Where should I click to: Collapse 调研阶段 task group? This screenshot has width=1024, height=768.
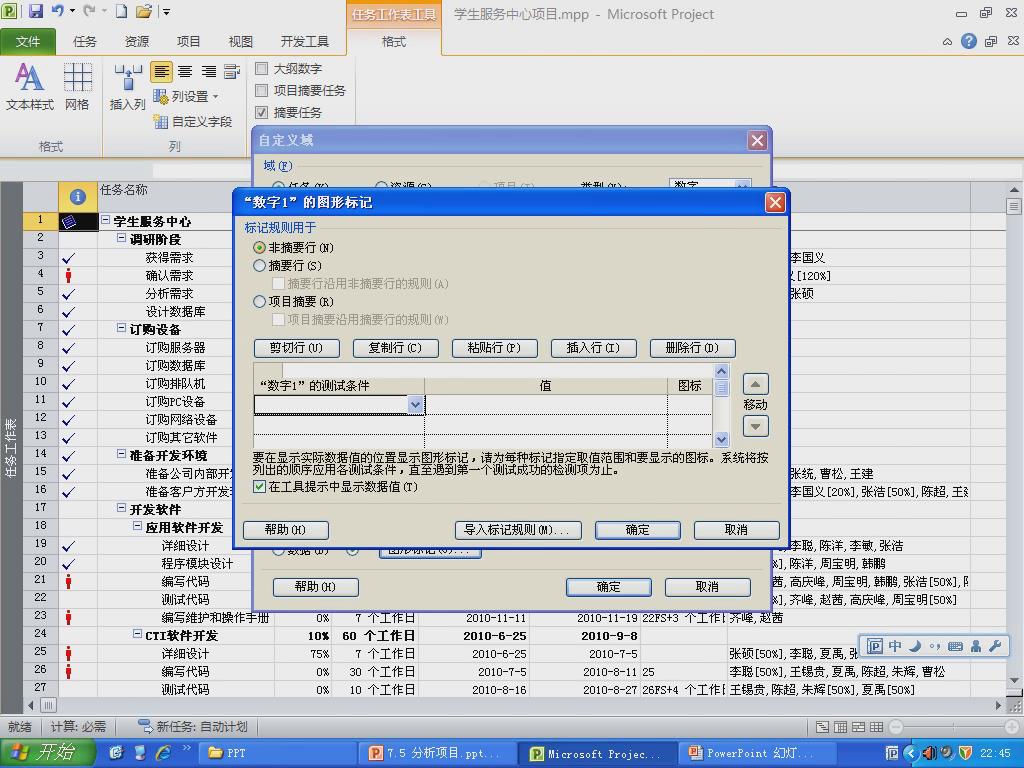point(121,238)
